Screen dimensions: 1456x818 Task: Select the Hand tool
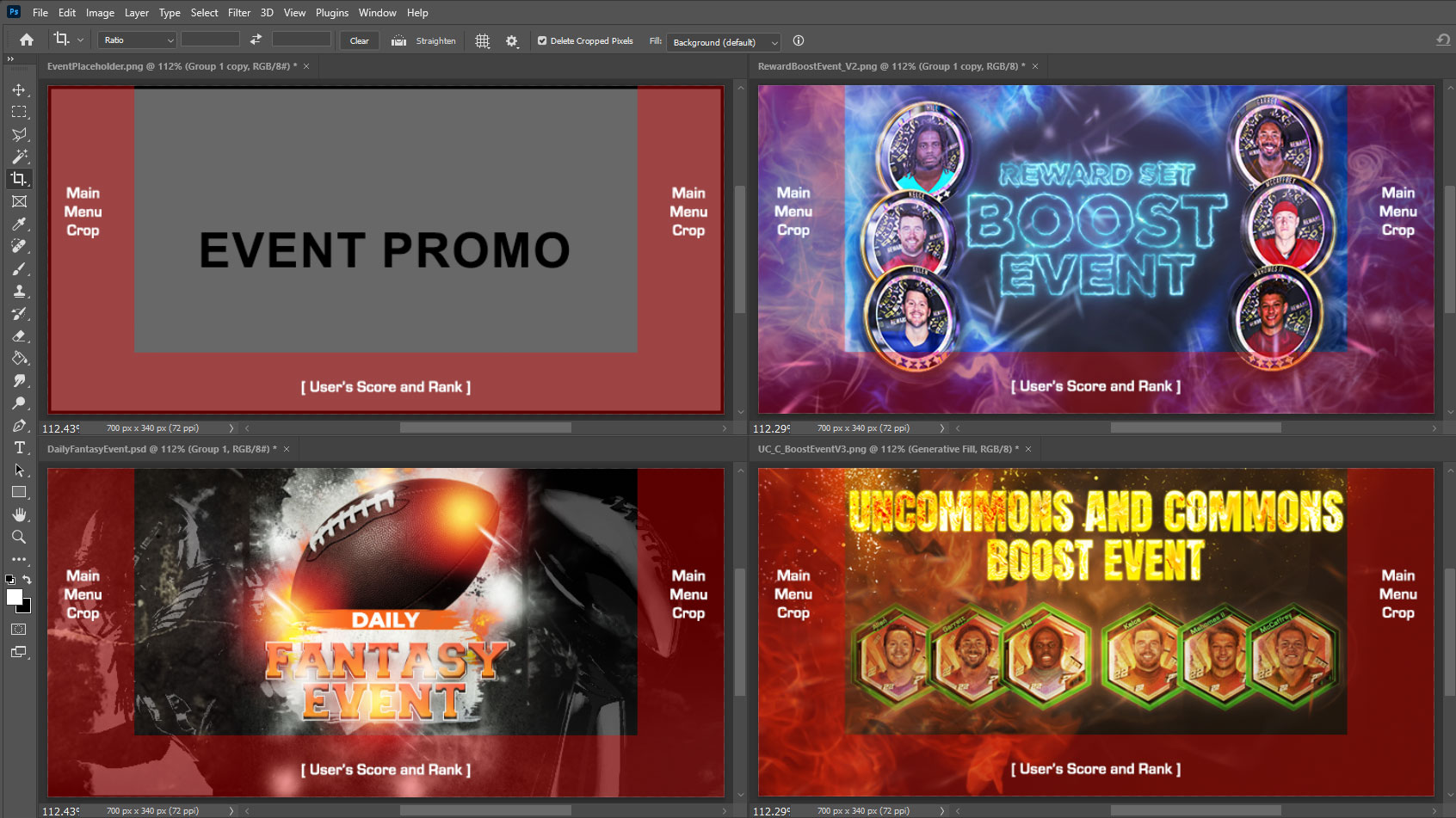click(x=19, y=514)
